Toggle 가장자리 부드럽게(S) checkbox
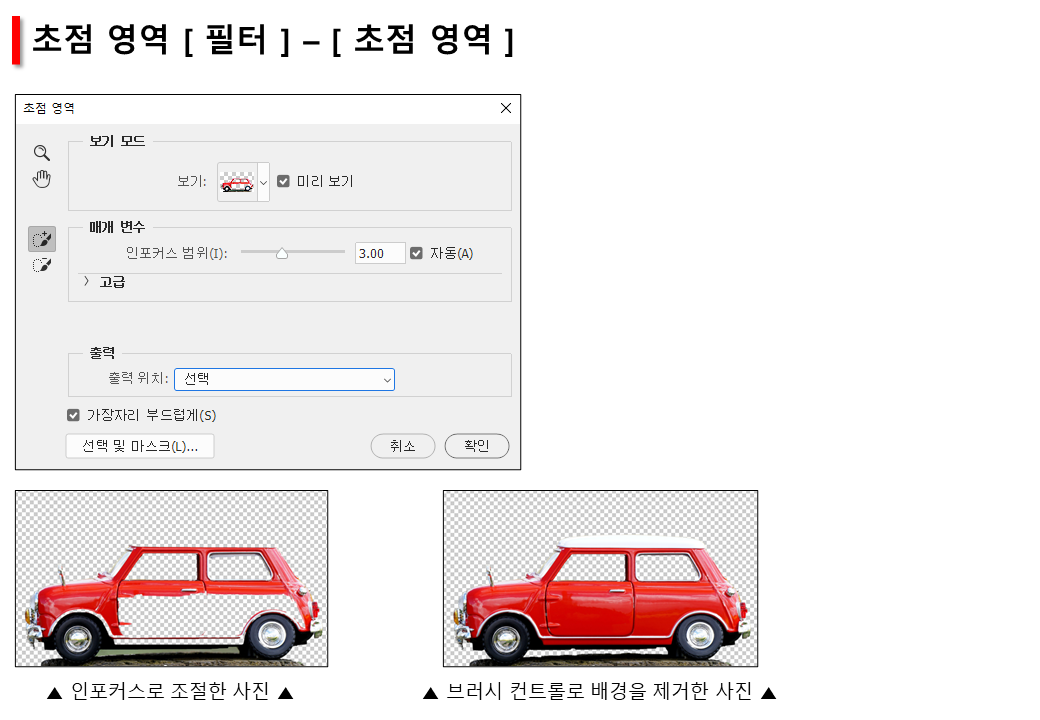This screenshot has width=1040, height=720. (x=73, y=415)
